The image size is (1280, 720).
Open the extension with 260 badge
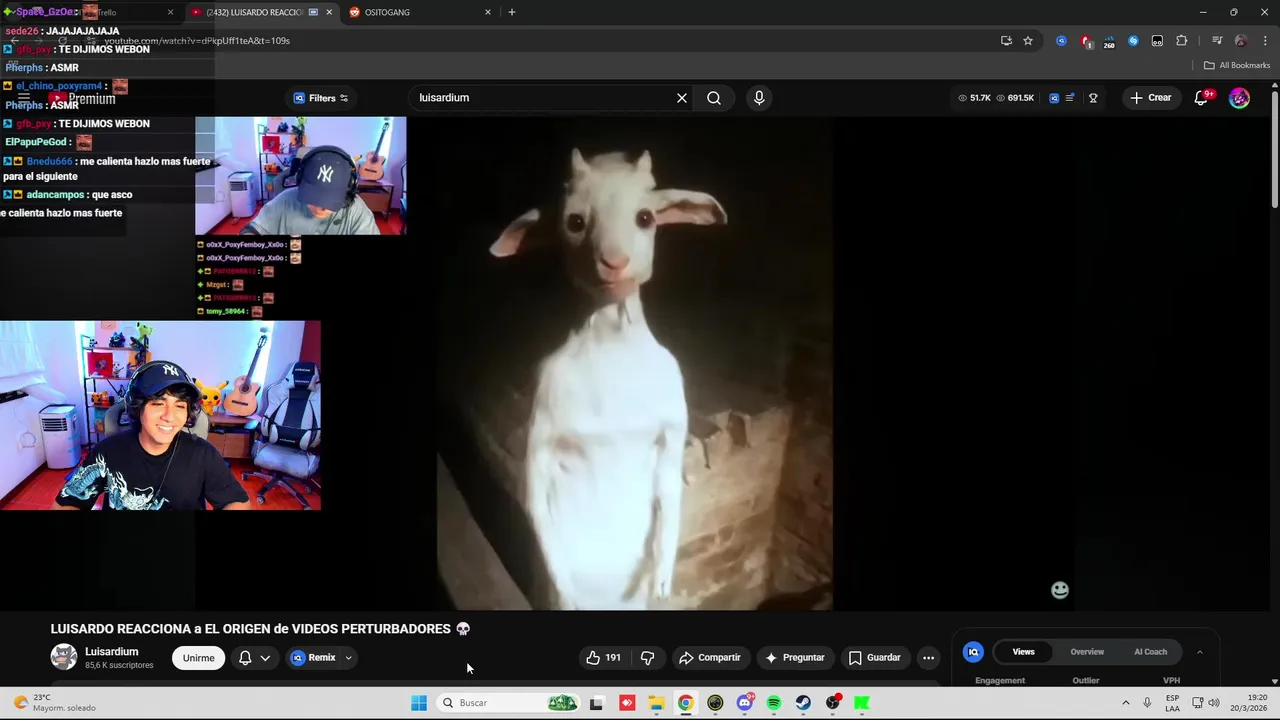tap(1109, 42)
